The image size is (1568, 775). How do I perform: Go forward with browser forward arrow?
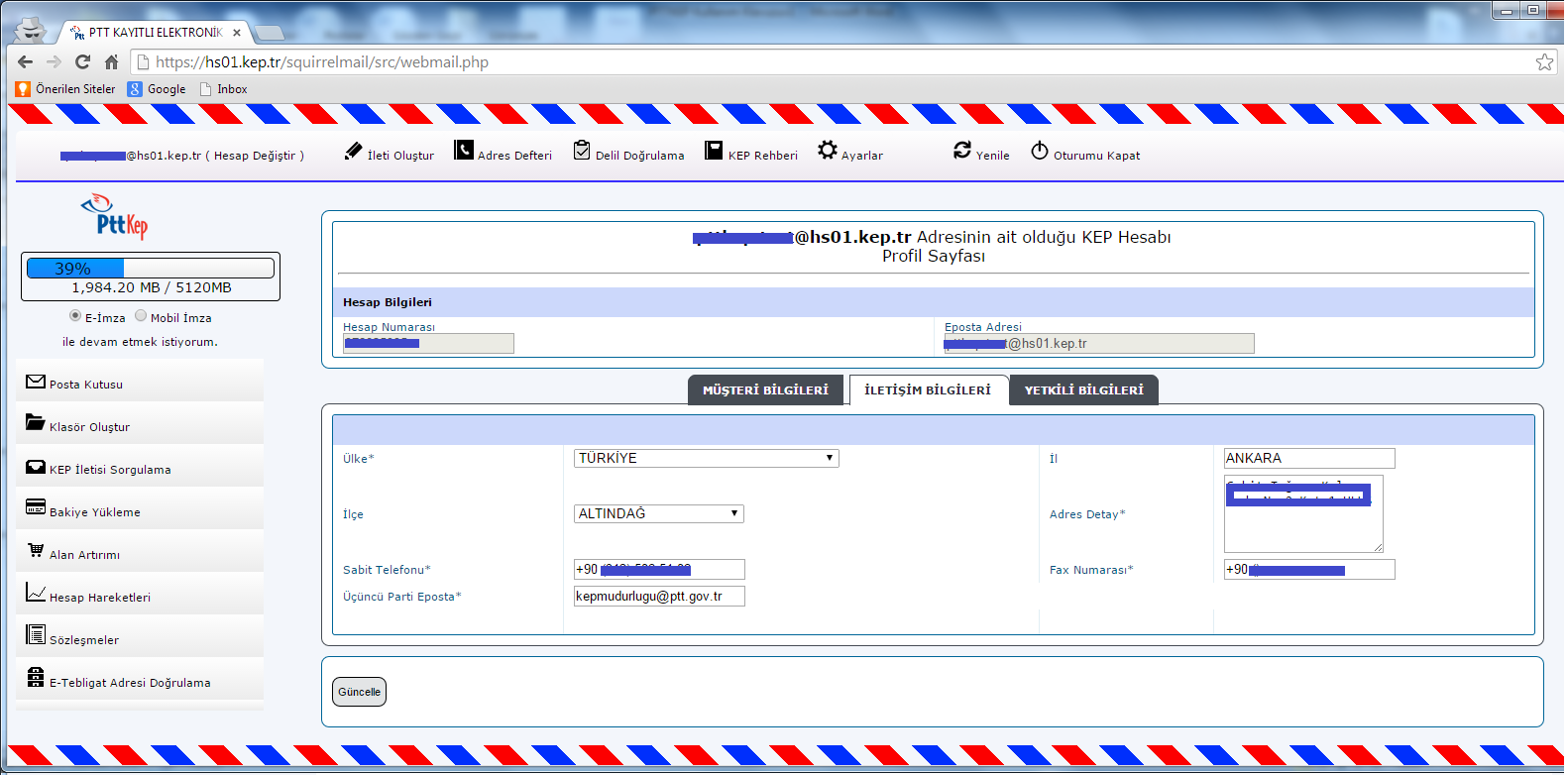coord(54,61)
